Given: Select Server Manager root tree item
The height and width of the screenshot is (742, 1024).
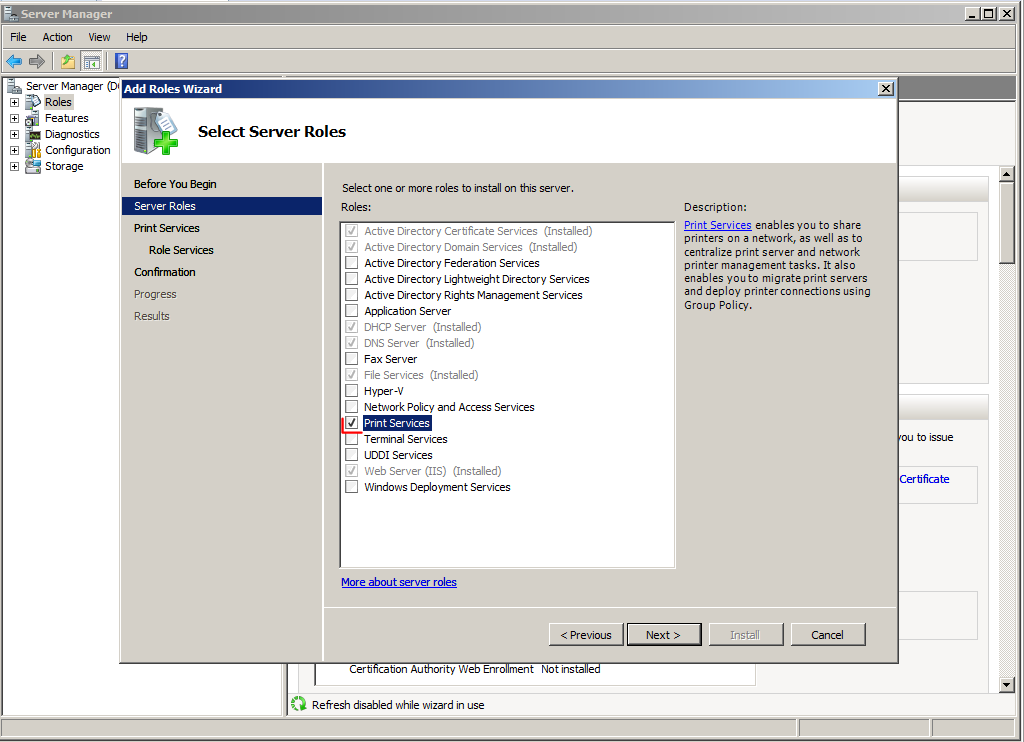Looking at the screenshot, I should [x=72, y=86].
